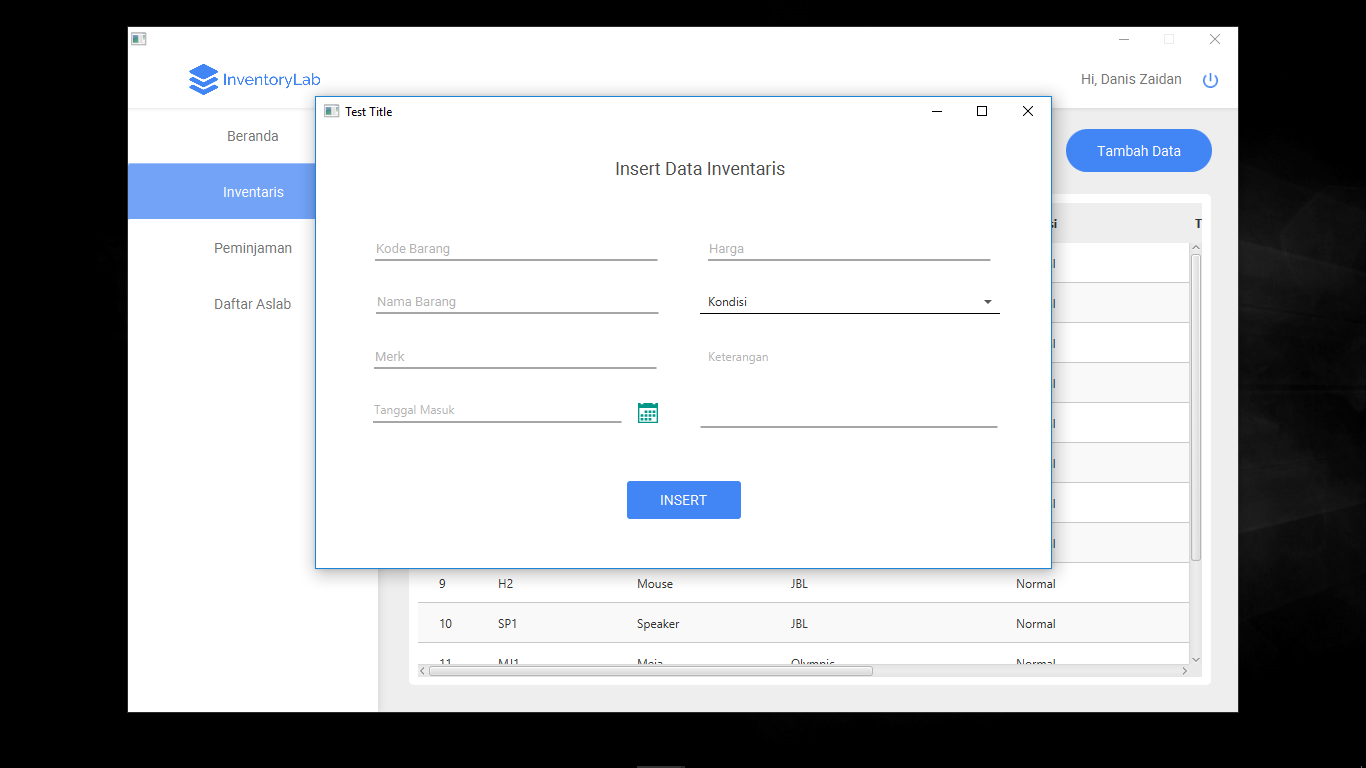Click the Test Title window's app icon
The image size is (1366, 768).
[331, 111]
